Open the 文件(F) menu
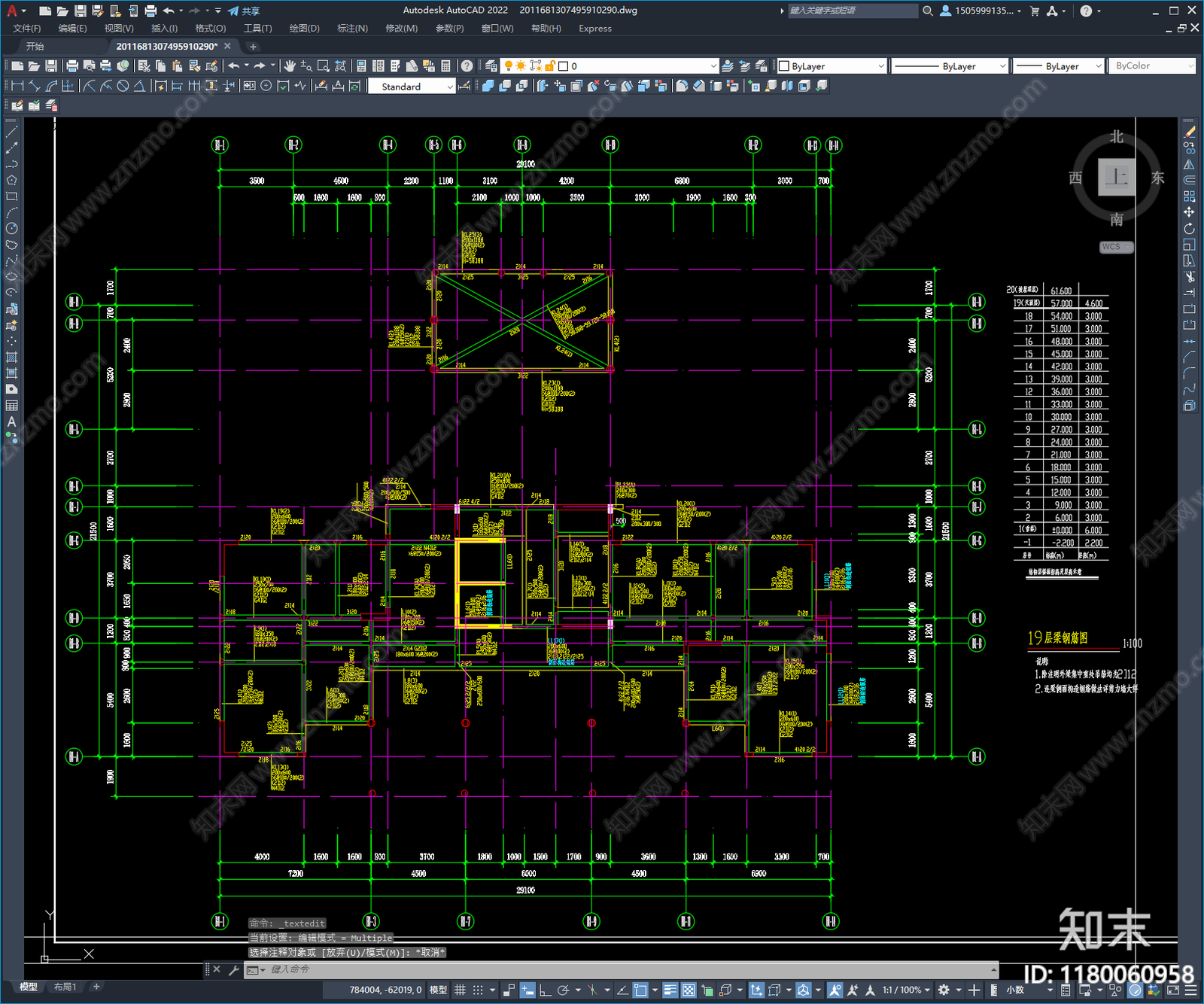The height and width of the screenshot is (1004, 1204). pyautogui.click(x=27, y=29)
